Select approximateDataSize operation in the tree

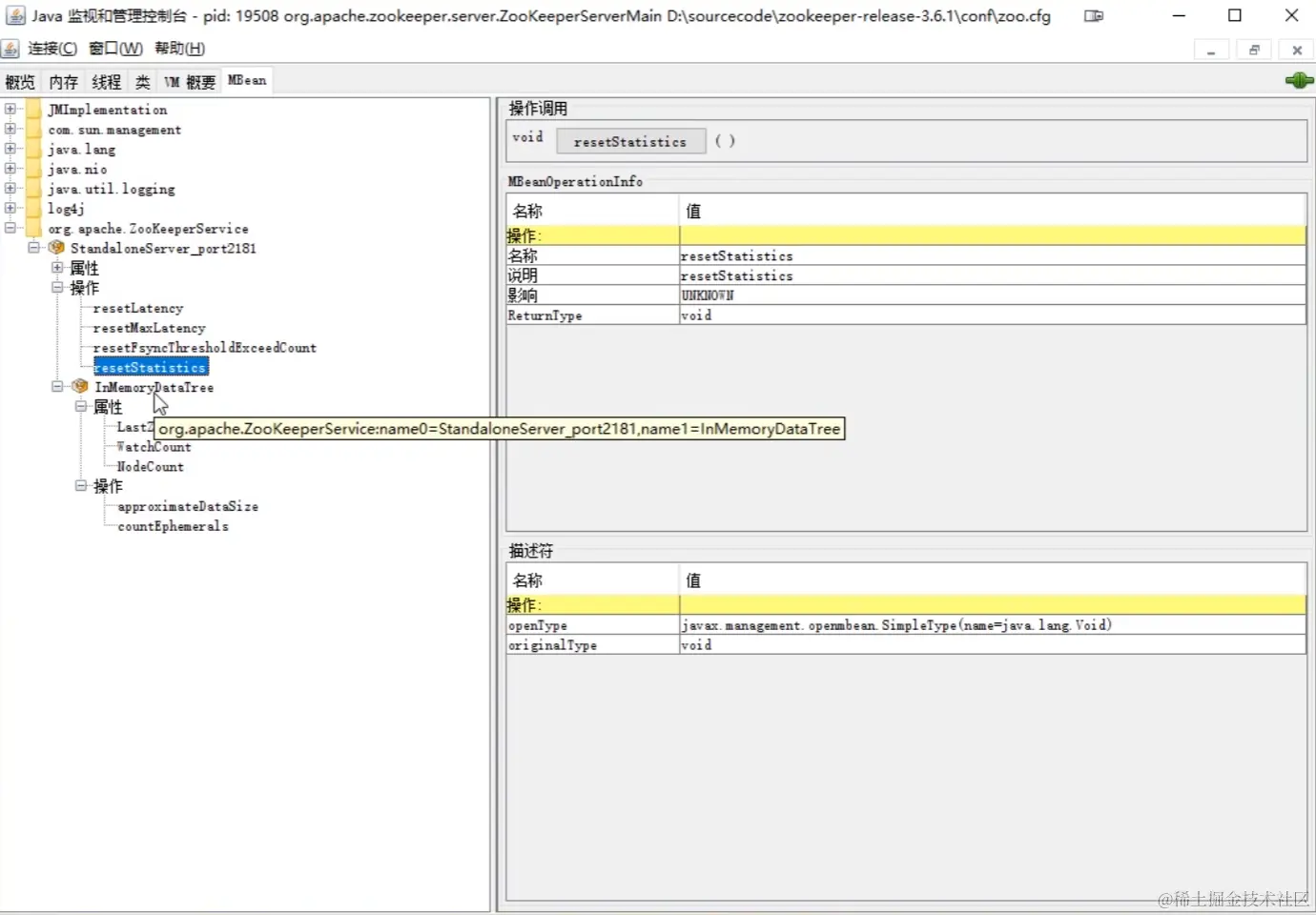point(188,506)
